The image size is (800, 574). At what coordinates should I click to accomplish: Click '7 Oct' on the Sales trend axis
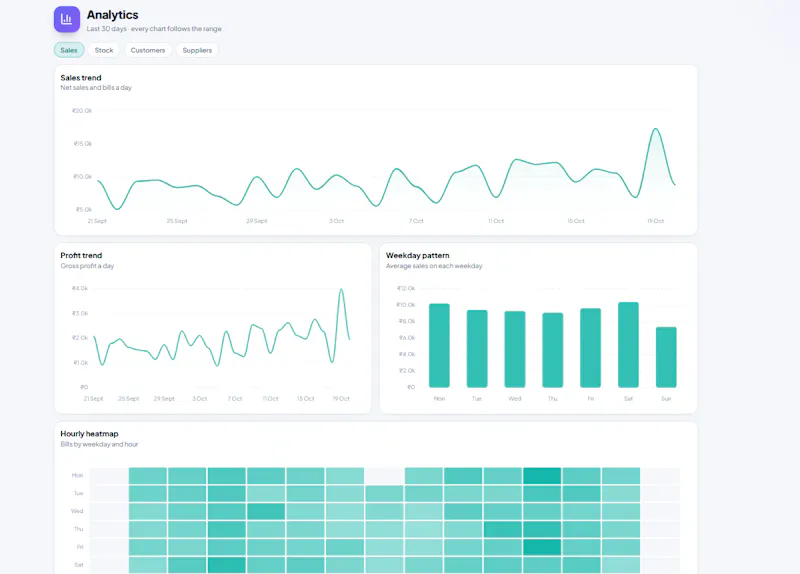[x=416, y=221]
